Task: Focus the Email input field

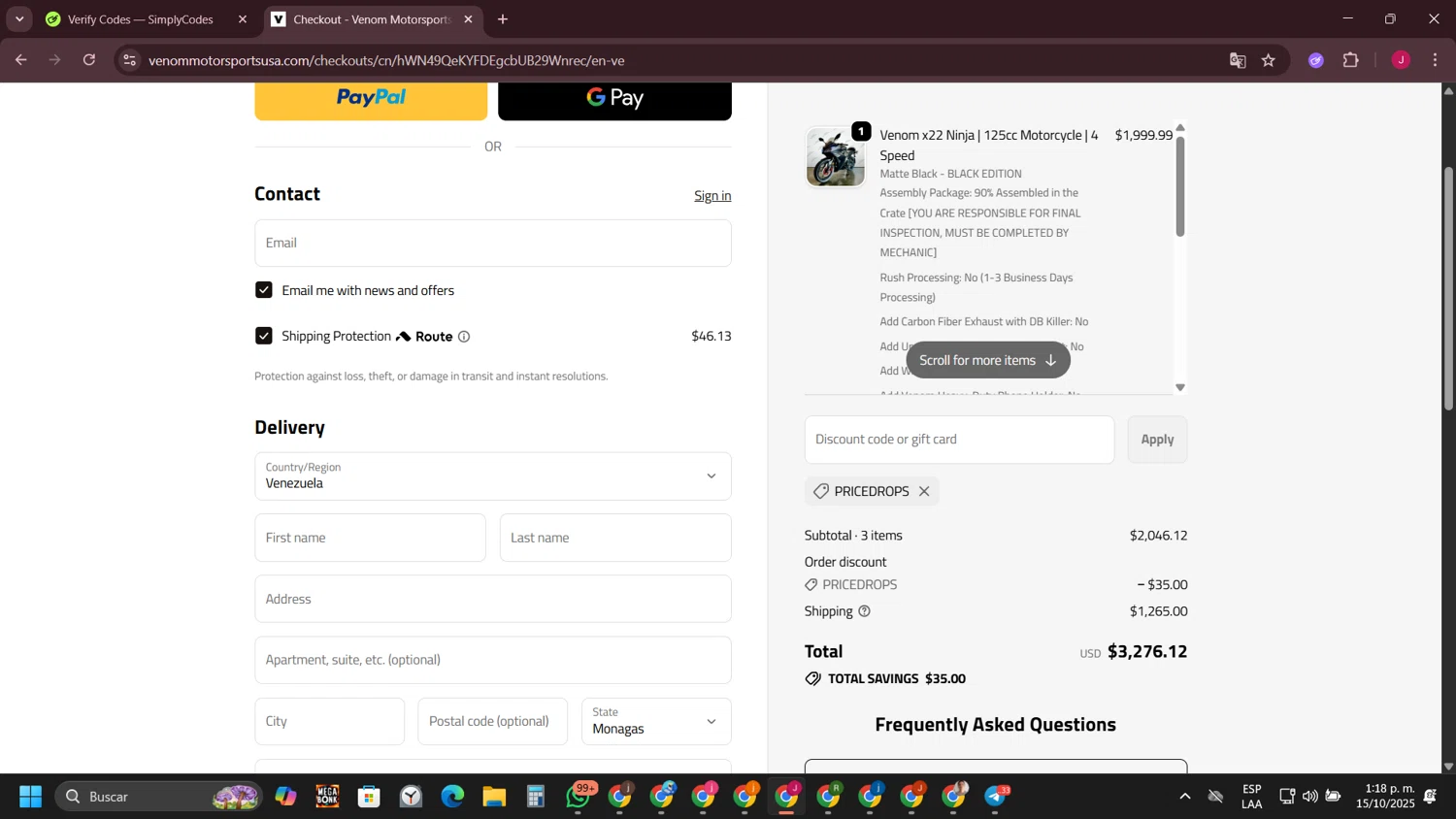Action: 493,243
